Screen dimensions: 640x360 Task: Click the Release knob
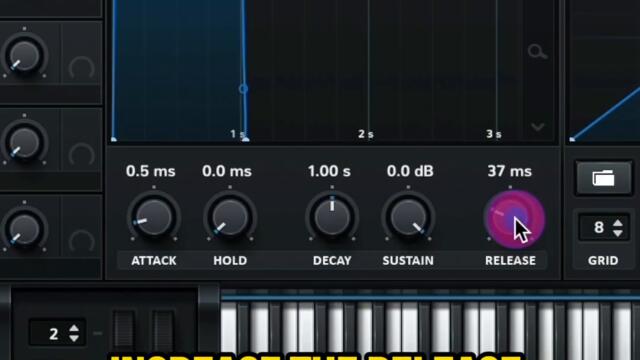coord(514,219)
